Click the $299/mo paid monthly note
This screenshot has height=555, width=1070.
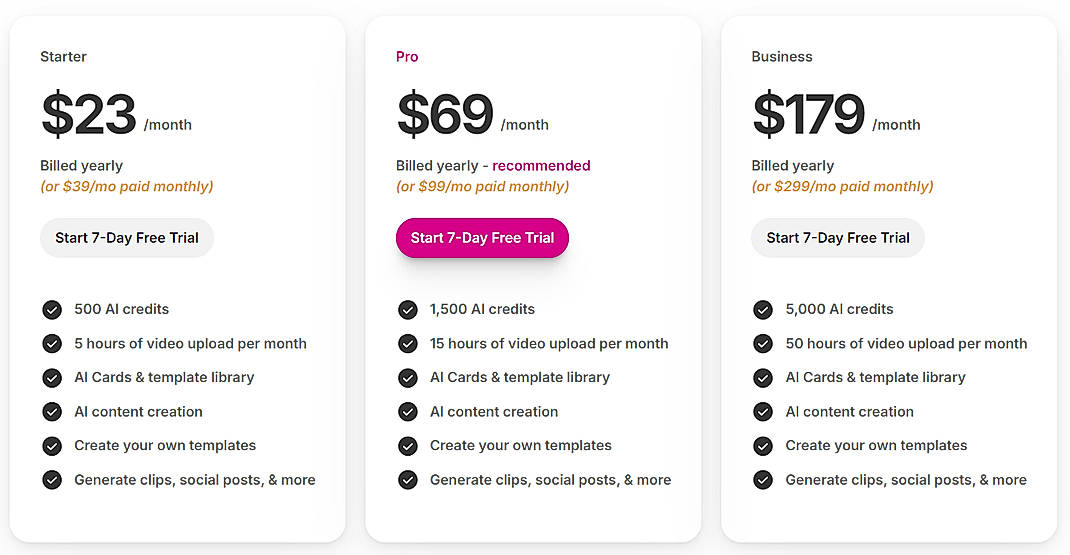842,187
